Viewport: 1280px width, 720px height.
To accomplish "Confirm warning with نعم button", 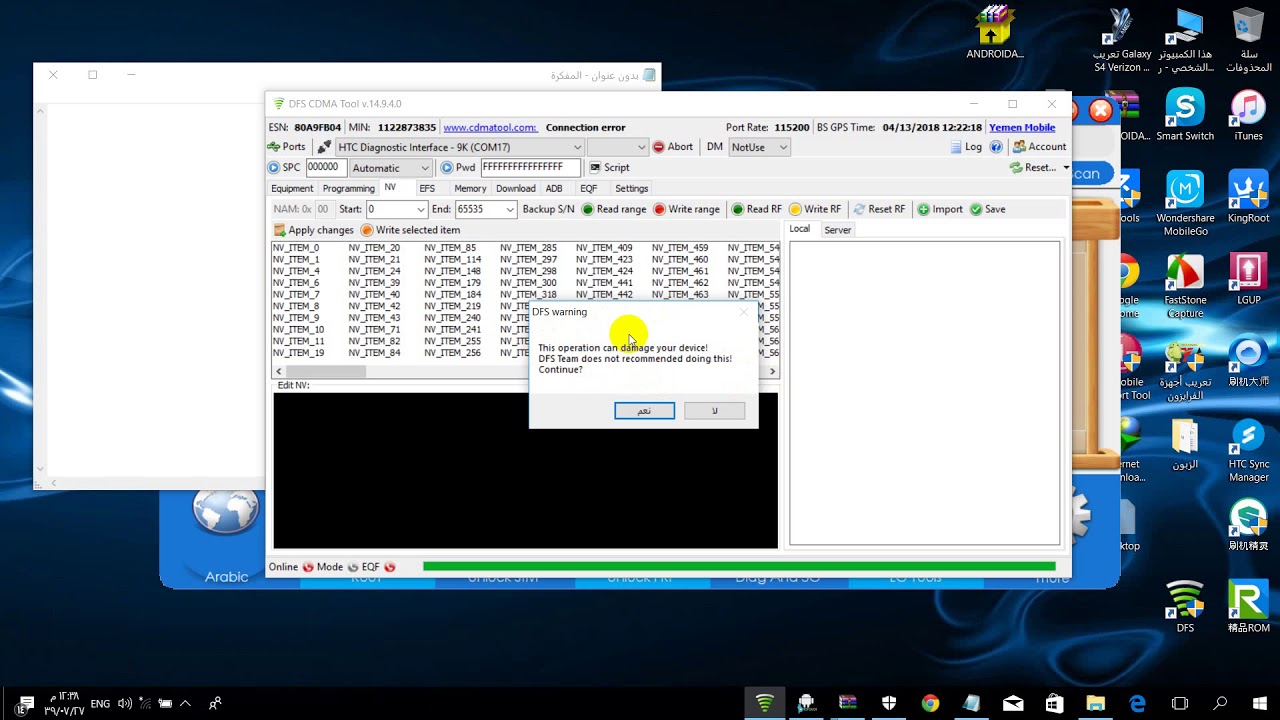I will pos(644,411).
